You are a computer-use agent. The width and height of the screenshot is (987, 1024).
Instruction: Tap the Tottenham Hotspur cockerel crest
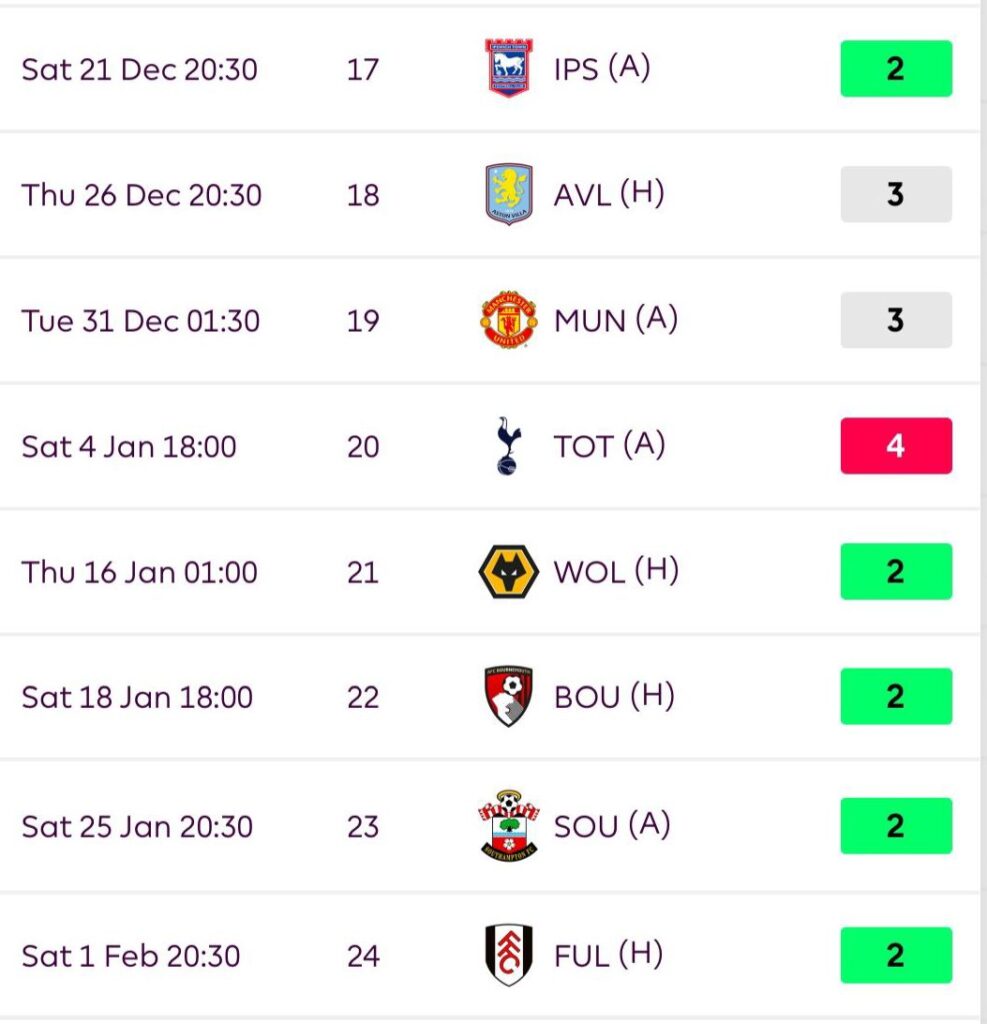click(x=509, y=446)
